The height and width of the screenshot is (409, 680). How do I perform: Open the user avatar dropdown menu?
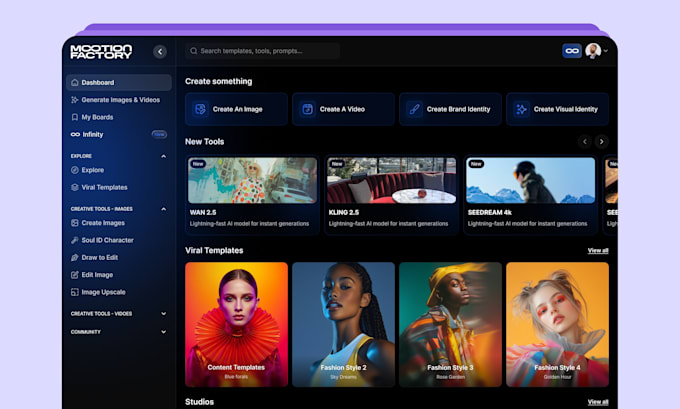[596, 51]
